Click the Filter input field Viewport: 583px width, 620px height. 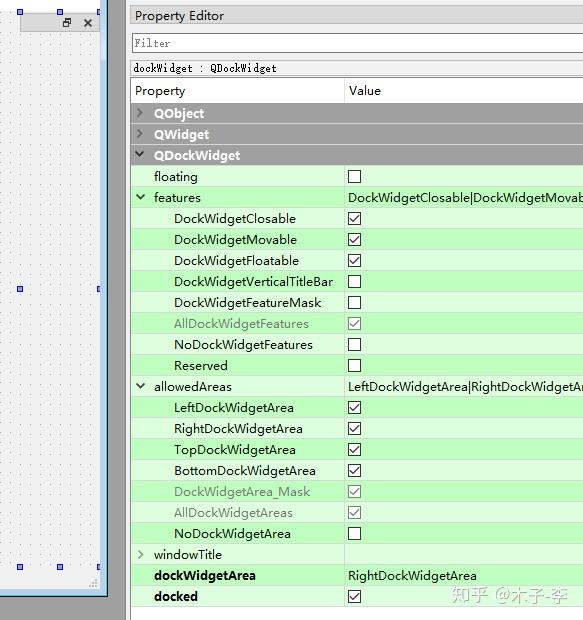pos(358,43)
